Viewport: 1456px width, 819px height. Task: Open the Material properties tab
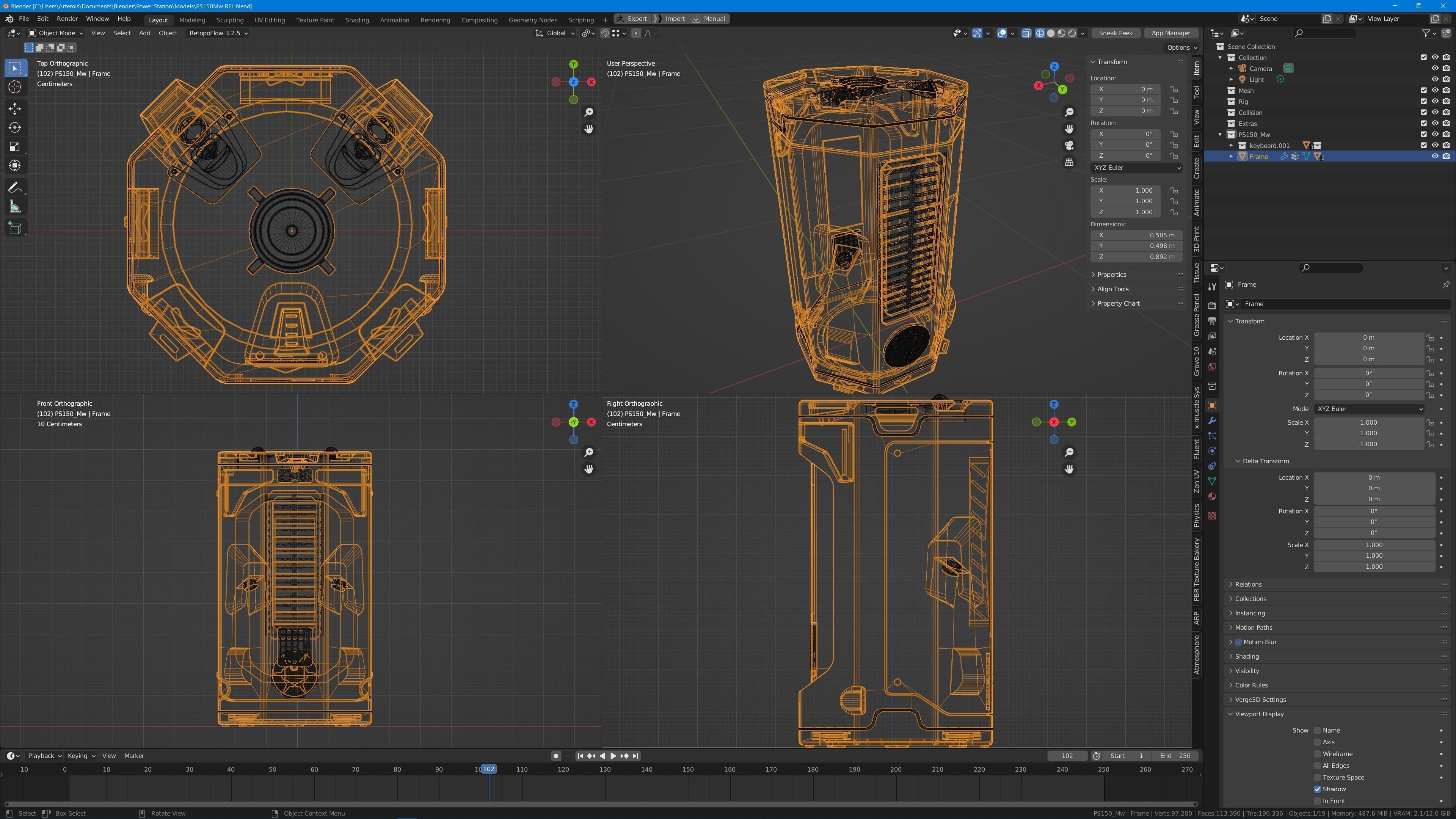1212,497
